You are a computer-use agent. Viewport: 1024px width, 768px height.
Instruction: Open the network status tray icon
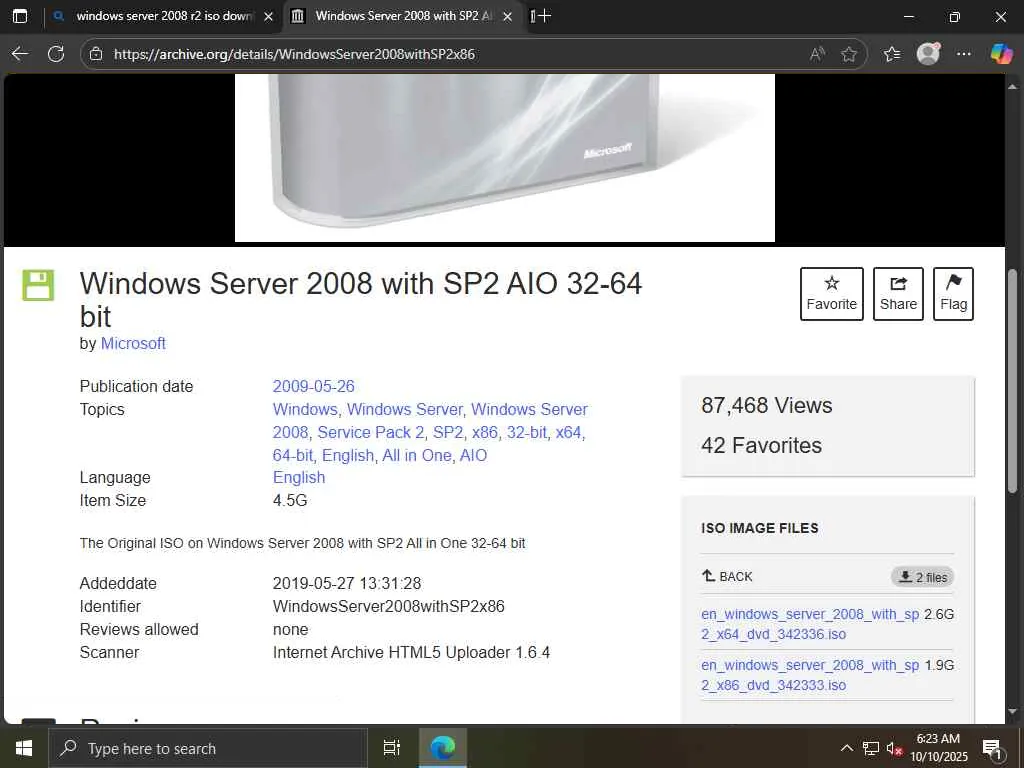(871, 748)
